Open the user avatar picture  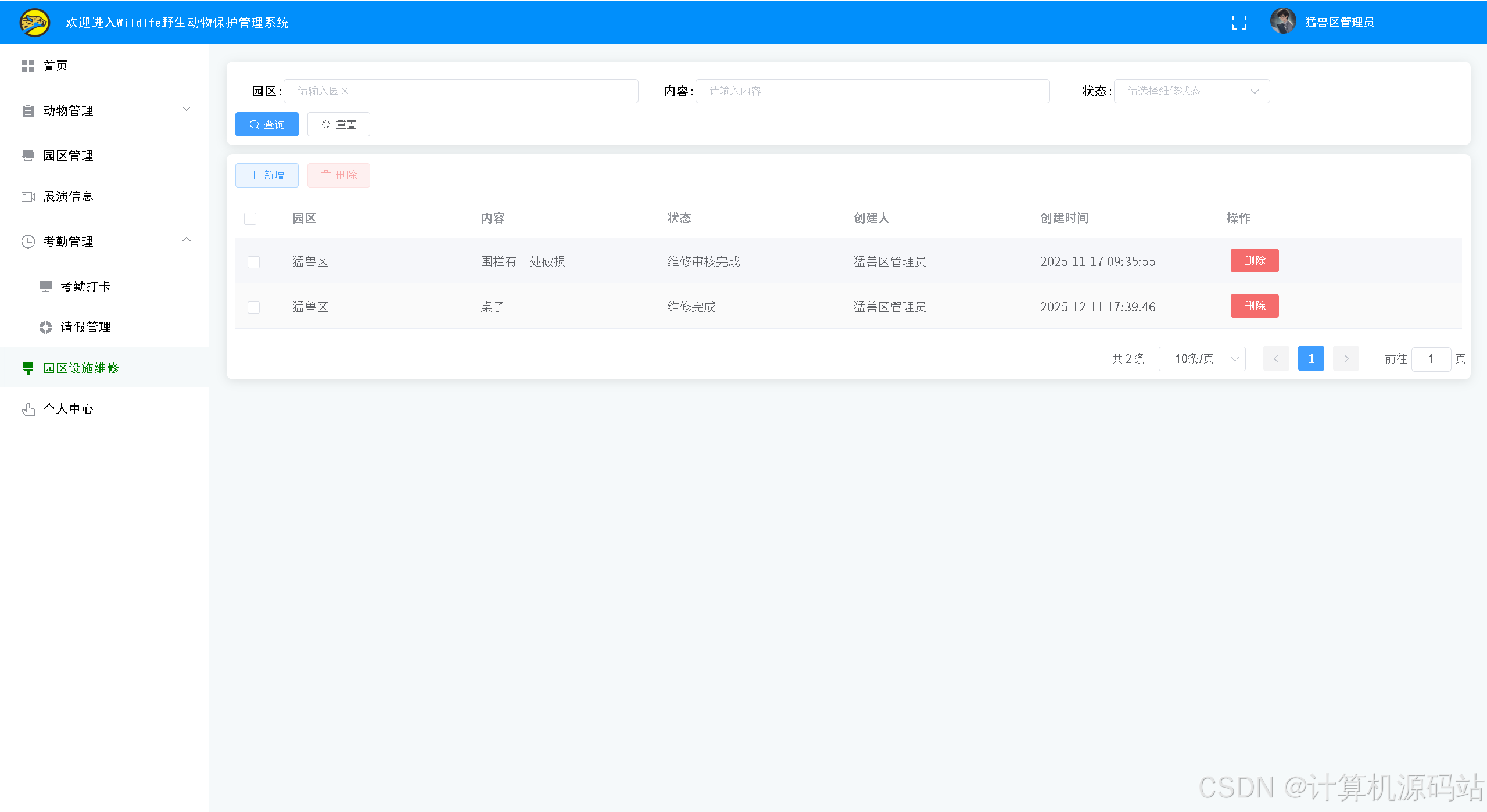tap(1282, 21)
